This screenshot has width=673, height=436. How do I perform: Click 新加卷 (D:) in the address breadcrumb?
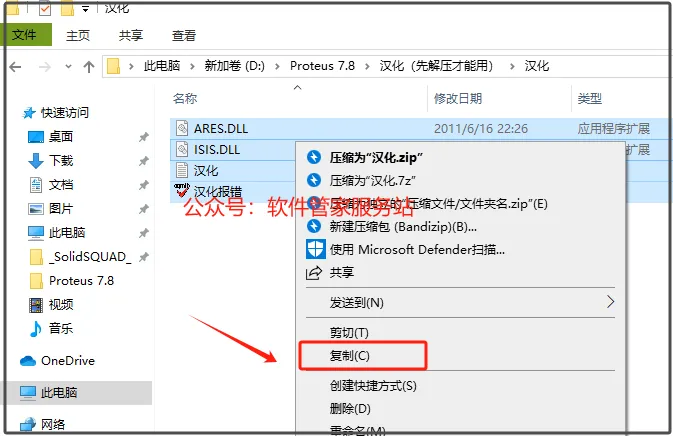234,66
